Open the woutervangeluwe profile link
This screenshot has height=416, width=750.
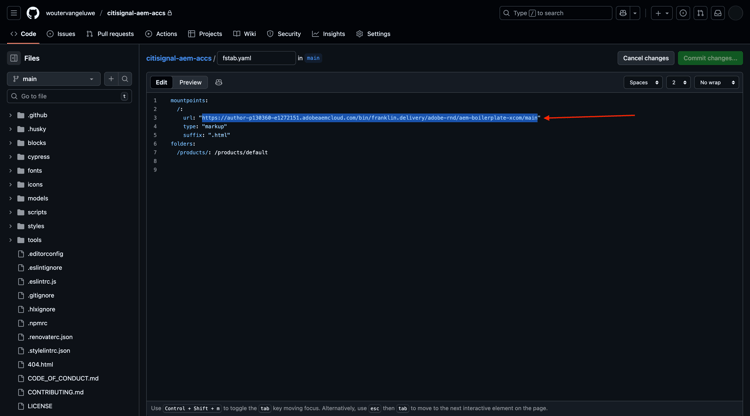click(x=70, y=13)
